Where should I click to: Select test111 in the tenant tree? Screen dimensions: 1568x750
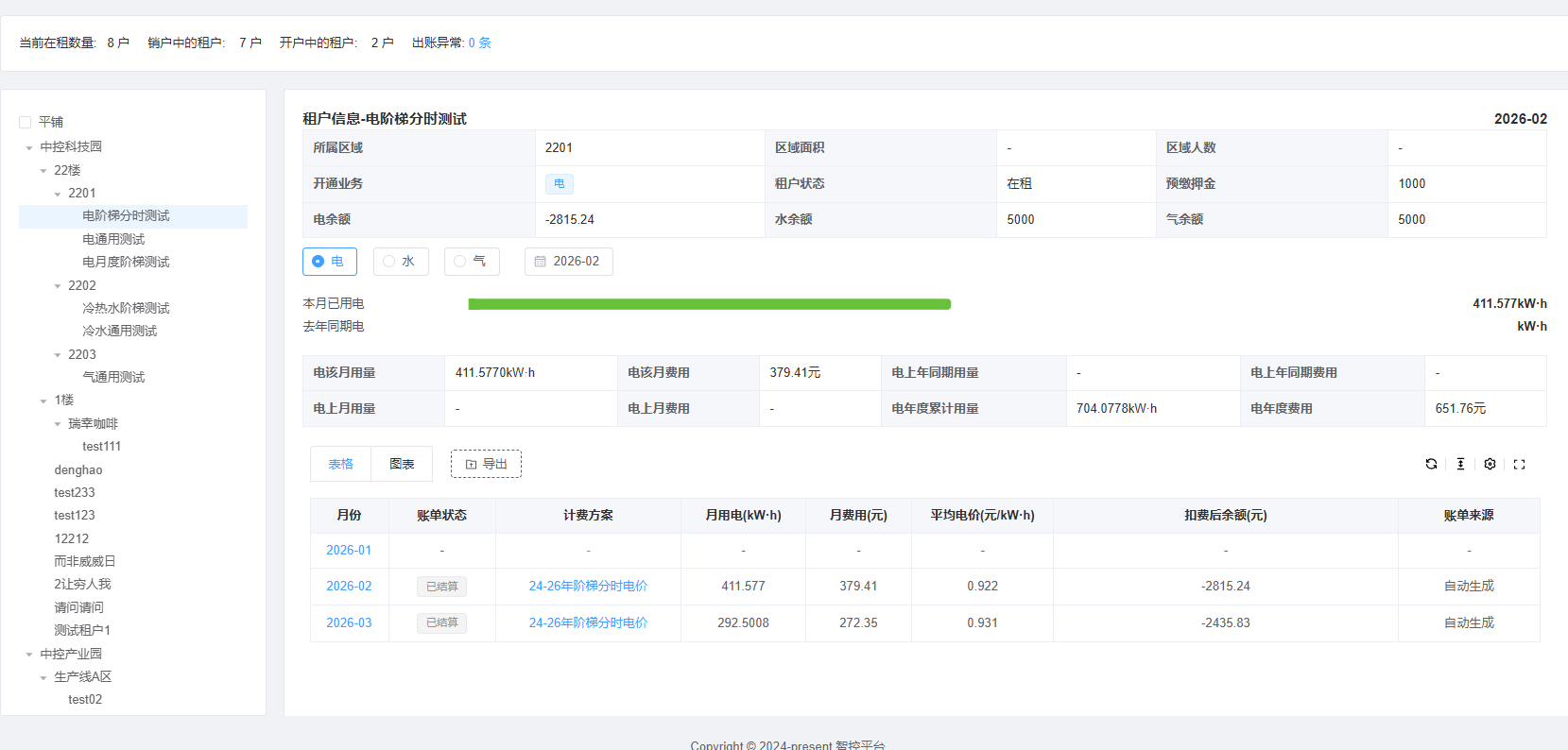click(x=101, y=447)
